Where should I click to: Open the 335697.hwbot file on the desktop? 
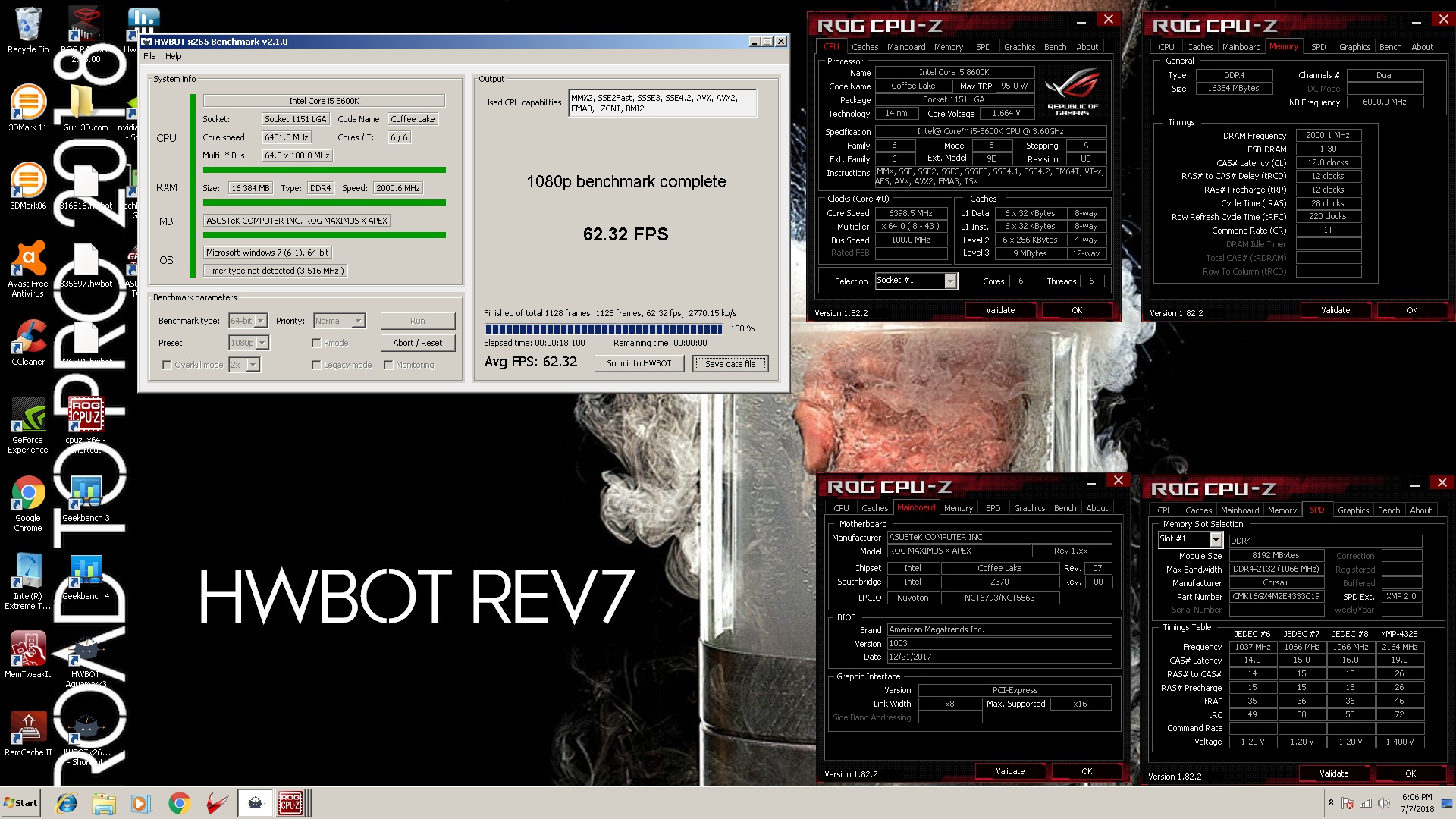tap(86, 264)
